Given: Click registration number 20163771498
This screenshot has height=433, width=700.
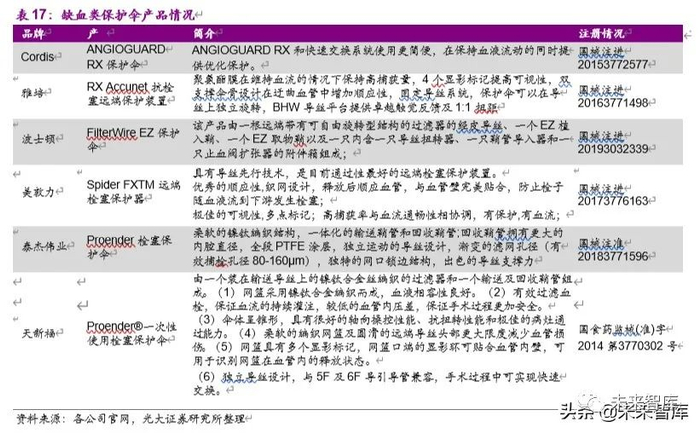Looking at the screenshot, I should 612,103.
